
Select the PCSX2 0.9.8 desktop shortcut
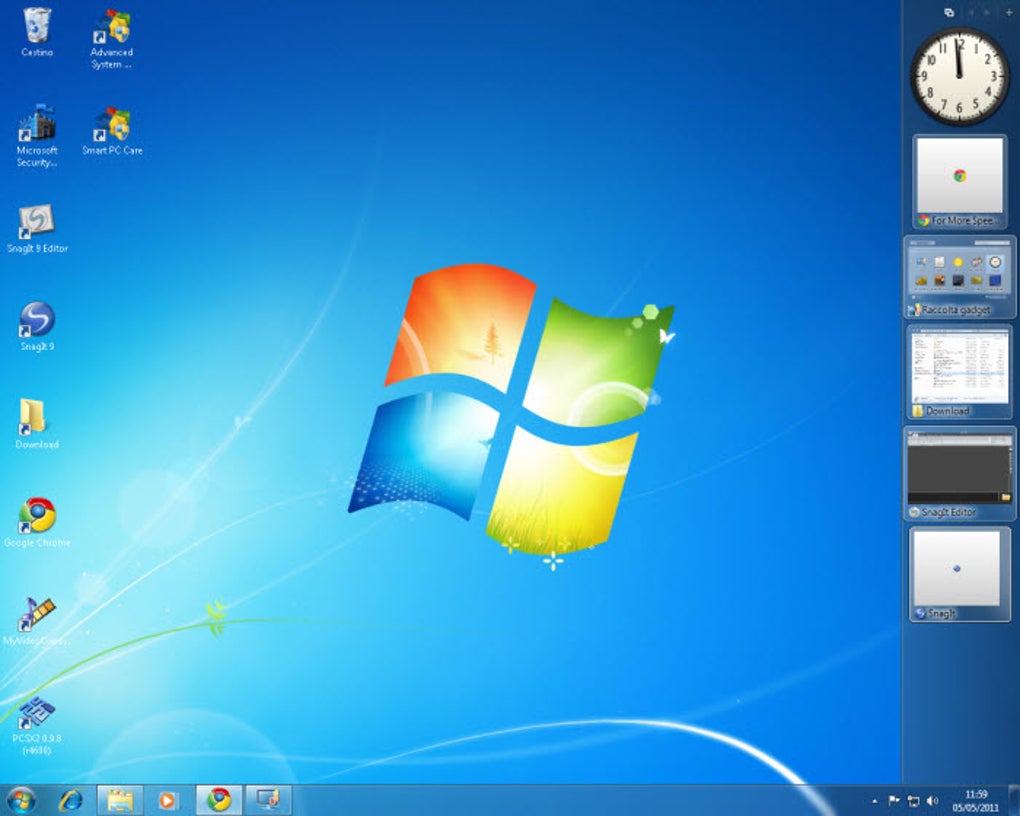point(37,725)
